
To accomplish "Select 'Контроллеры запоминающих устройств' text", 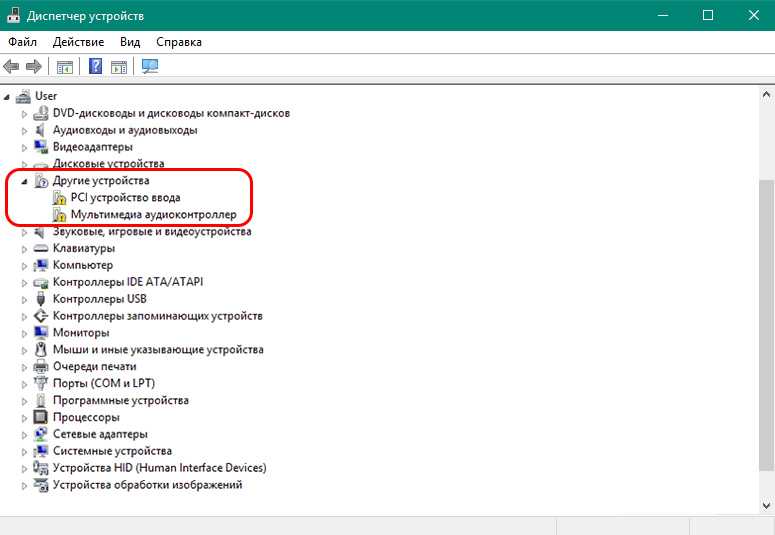I will coord(158,315).
